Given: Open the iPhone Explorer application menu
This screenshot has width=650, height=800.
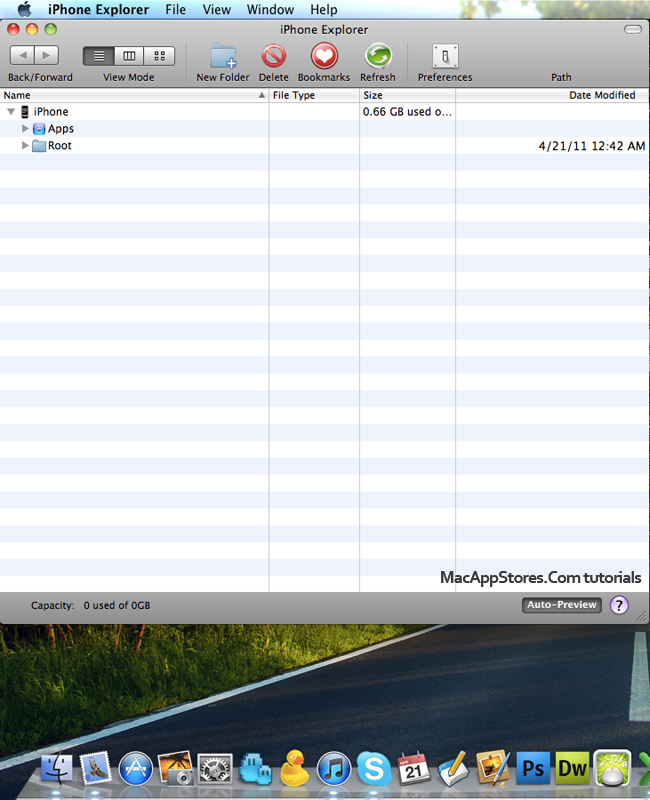Looking at the screenshot, I should tap(98, 9).
